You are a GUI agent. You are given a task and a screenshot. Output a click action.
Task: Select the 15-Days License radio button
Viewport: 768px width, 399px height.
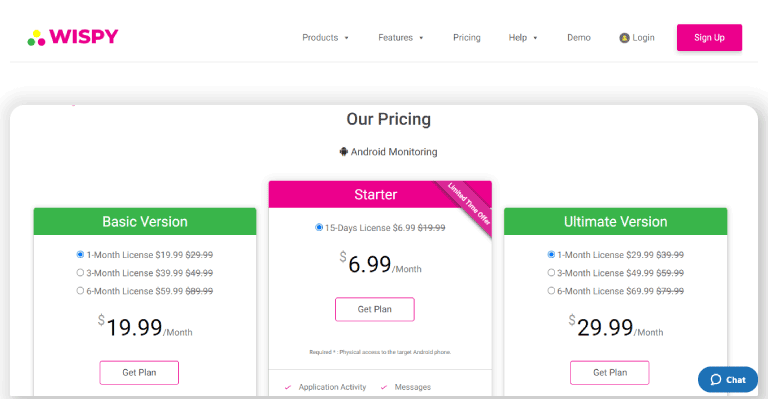point(319,228)
